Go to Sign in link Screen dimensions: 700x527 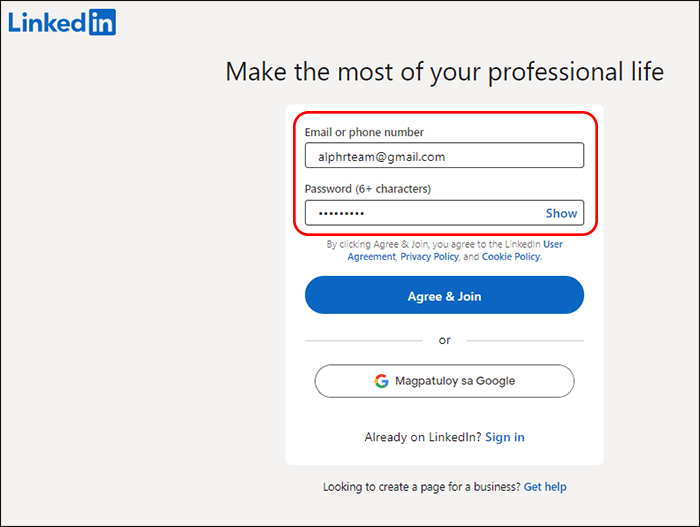[505, 437]
